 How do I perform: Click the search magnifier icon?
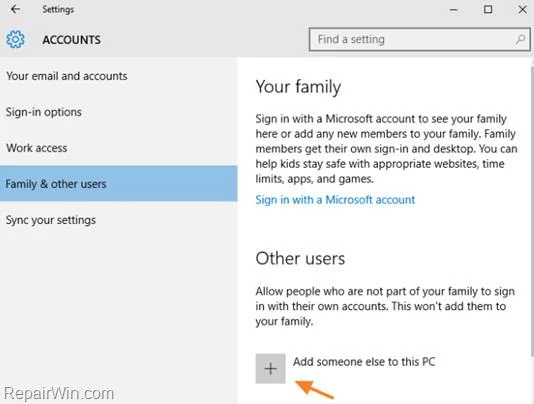coord(520,40)
